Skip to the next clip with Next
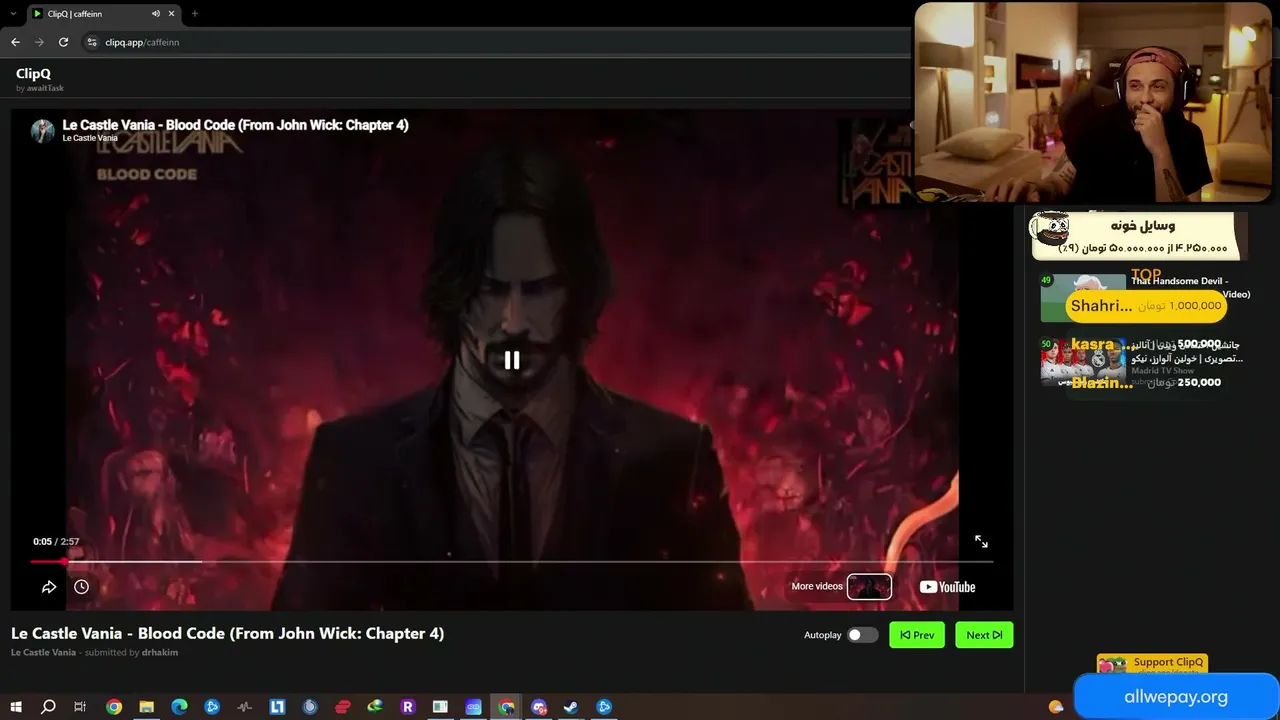1280x720 pixels. pos(984,635)
